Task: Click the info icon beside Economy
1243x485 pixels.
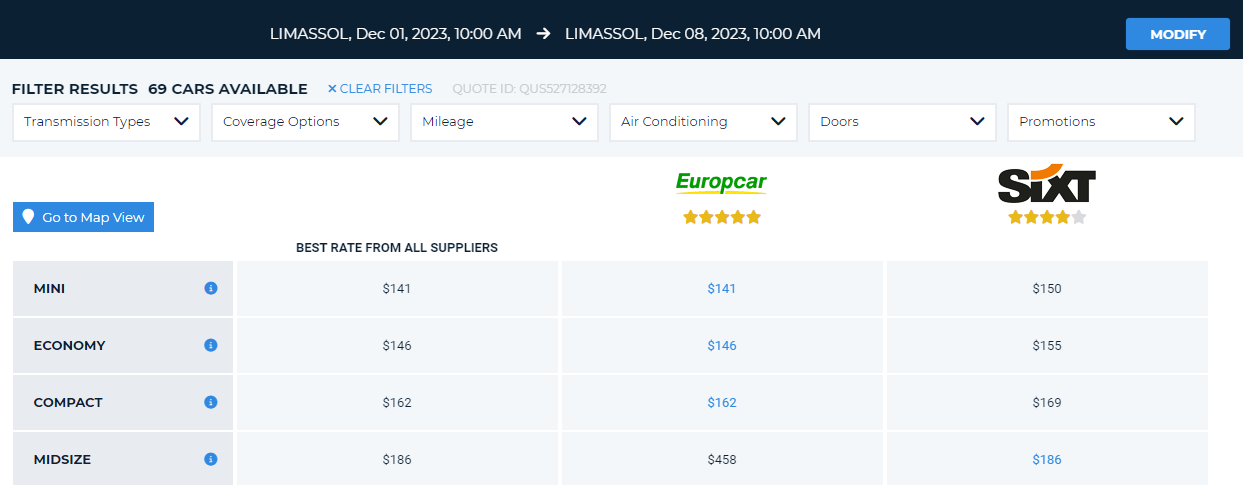Action: [211, 345]
